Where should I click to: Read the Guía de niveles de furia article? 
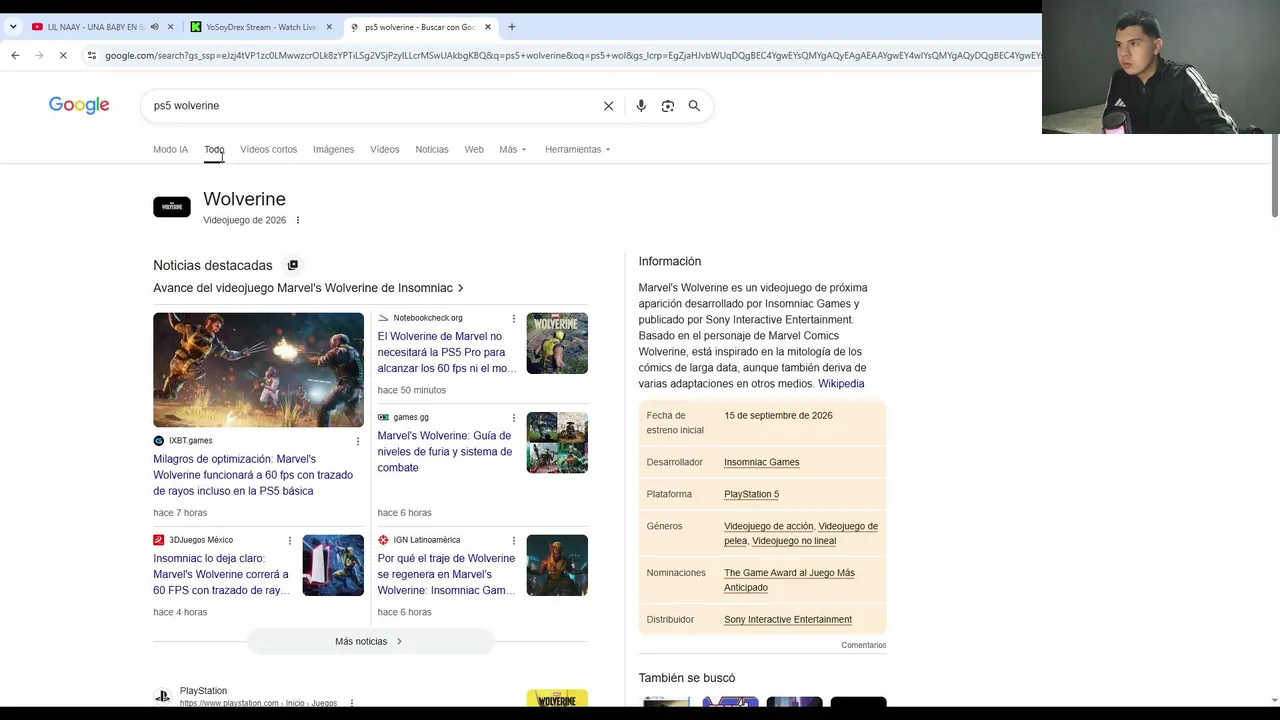pos(444,451)
